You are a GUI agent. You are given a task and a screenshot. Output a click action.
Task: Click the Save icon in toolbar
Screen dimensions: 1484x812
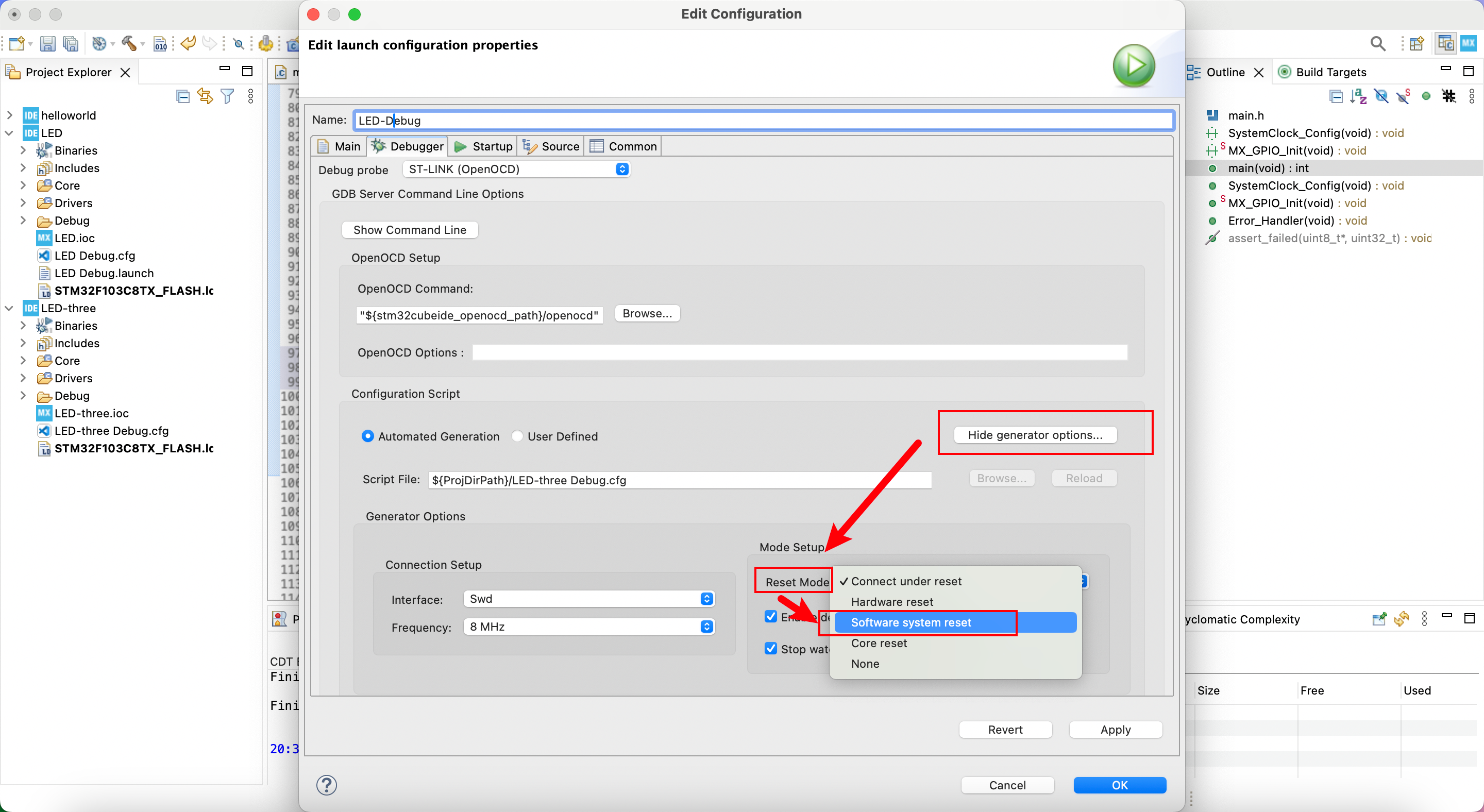[48, 44]
